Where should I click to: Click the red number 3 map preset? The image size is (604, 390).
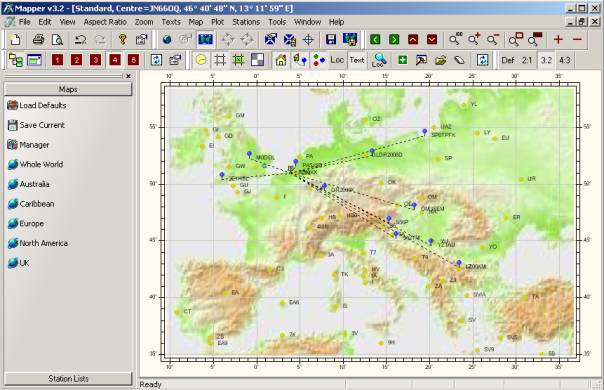click(95, 60)
